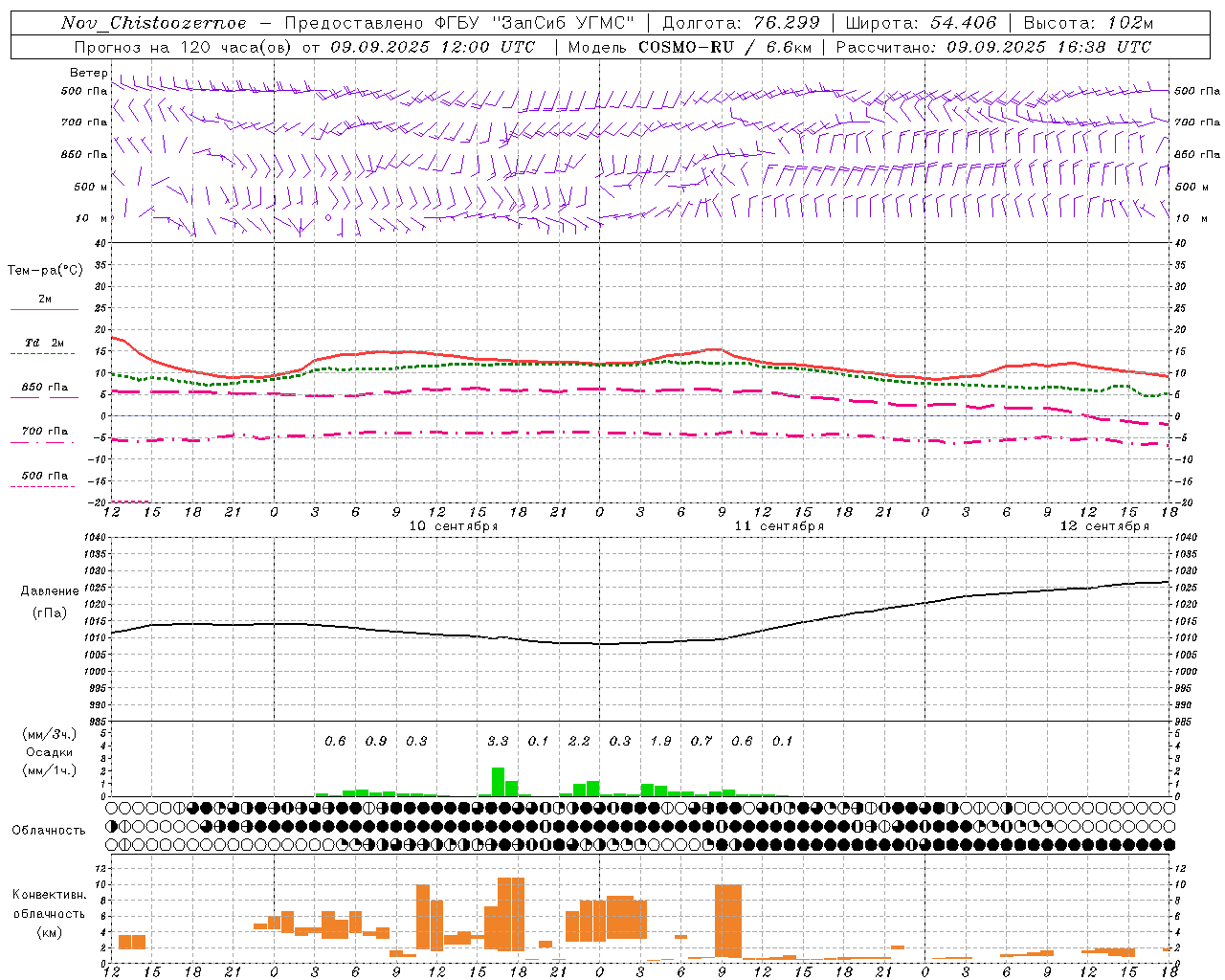The height and width of the screenshot is (980, 1225).
Task: Select the 'Модель COSMO-RU / 6.6км' text
Action: 688,47
